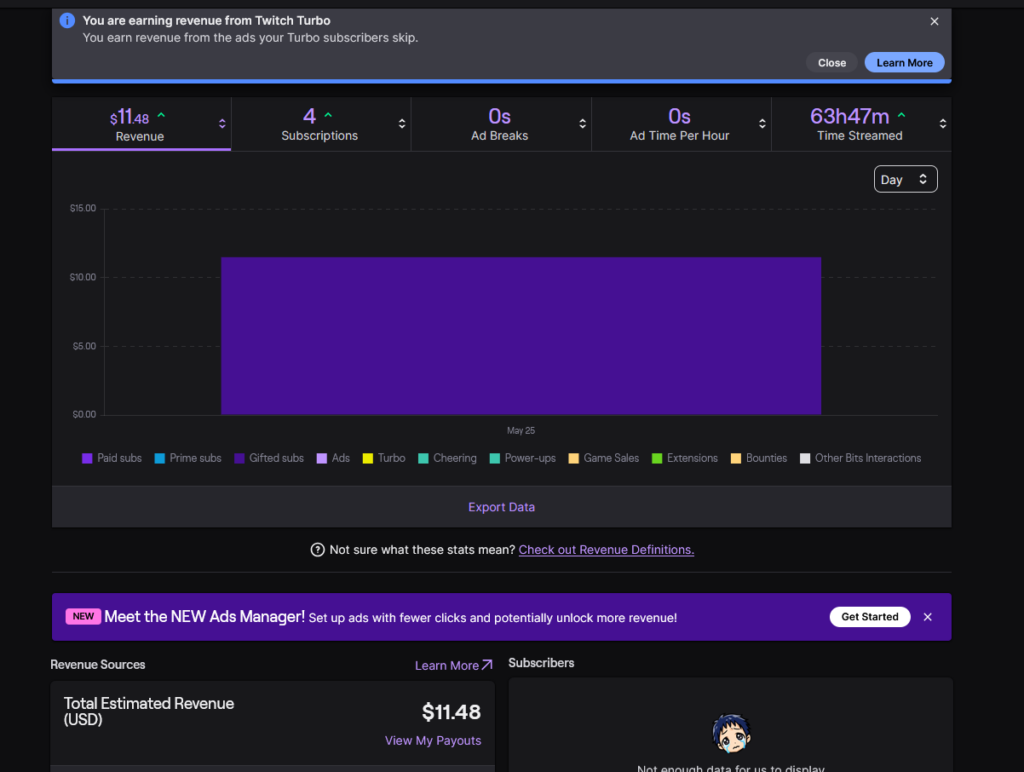Screen dimensions: 1024x772
Task: Click the $15.00 y-axis label
Action: tap(83, 208)
